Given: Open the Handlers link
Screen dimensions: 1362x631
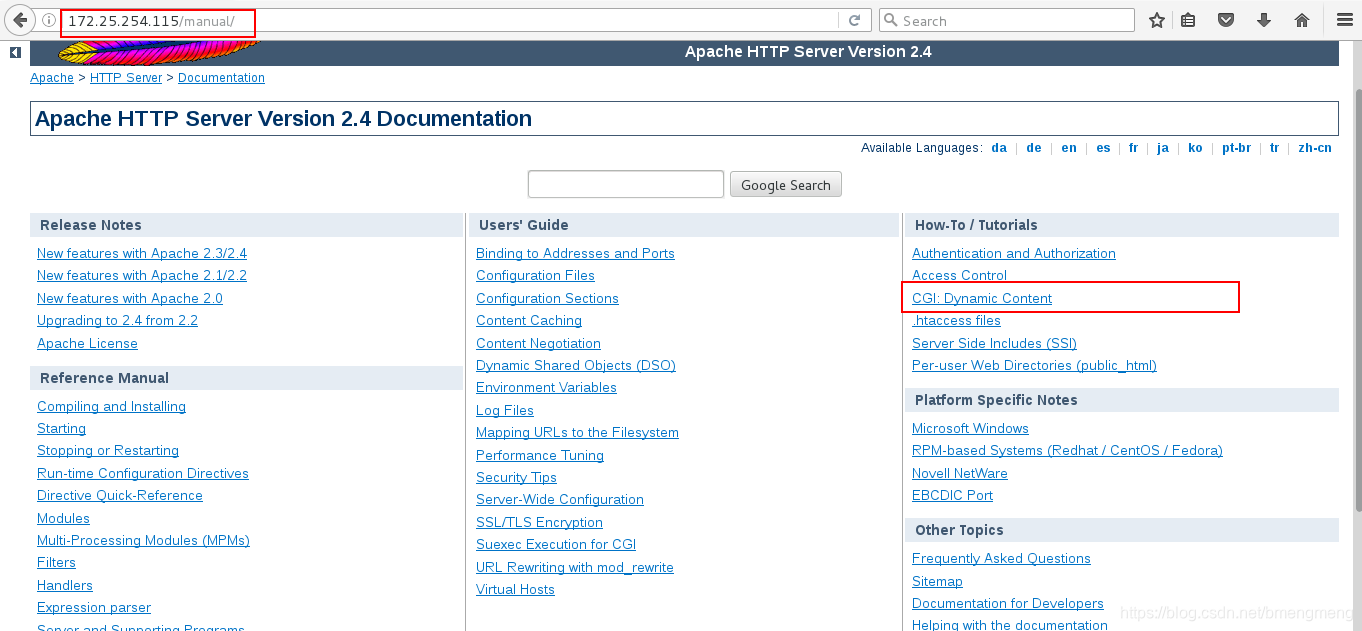Looking at the screenshot, I should (65, 585).
